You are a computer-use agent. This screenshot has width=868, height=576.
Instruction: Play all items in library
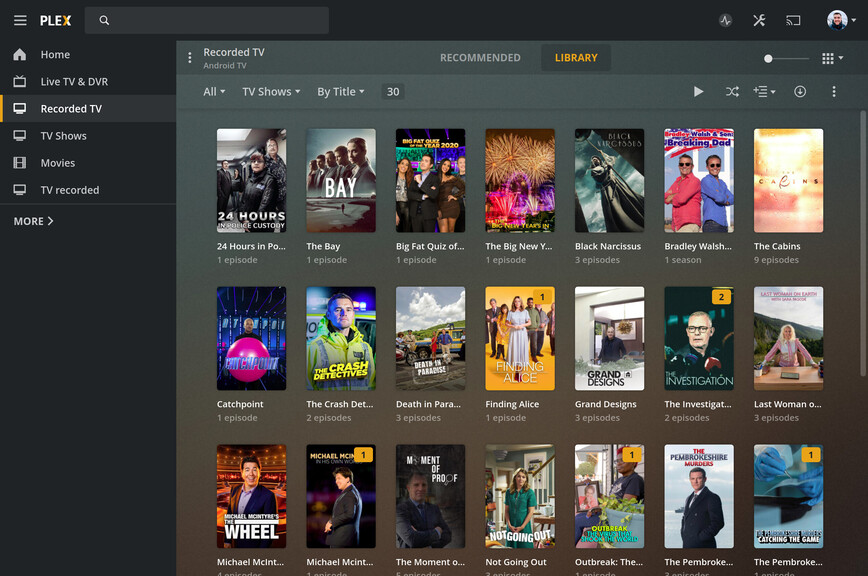click(x=699, y=92)
